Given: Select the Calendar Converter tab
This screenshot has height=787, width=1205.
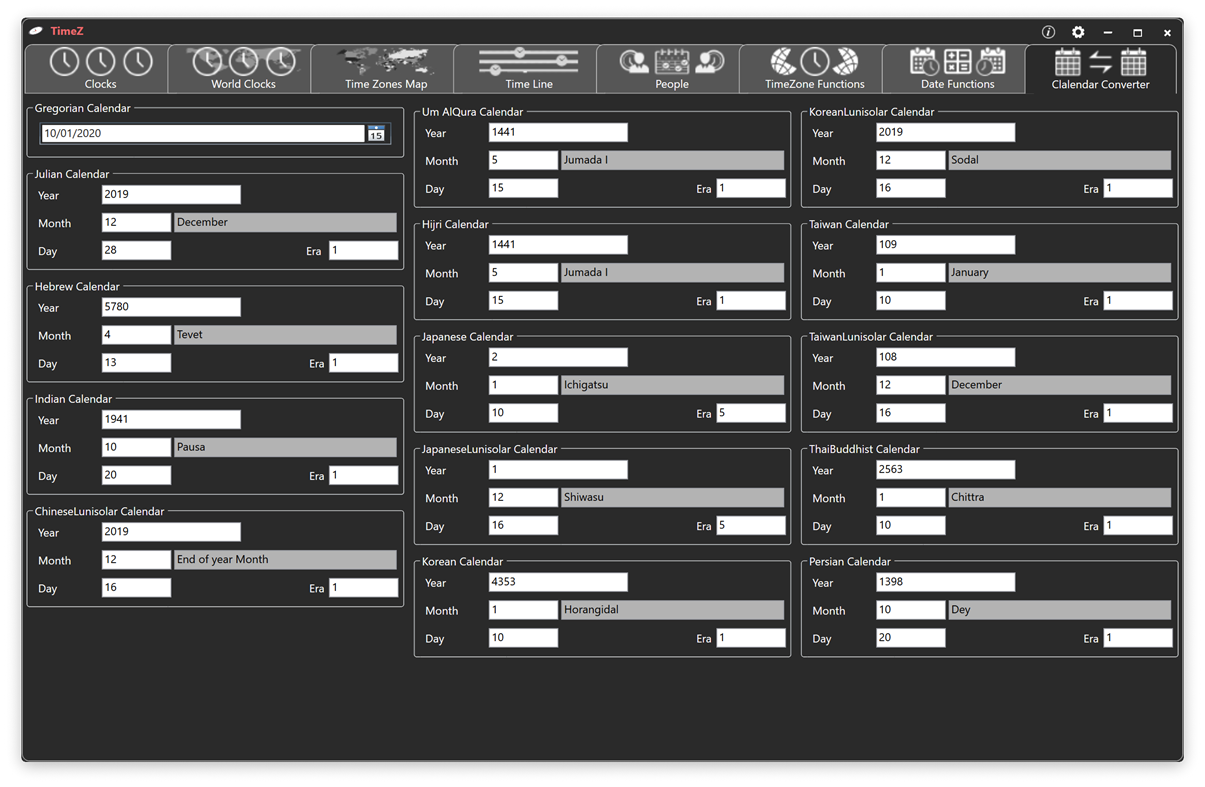Looking at the screenshot, I should [1100, 69].
